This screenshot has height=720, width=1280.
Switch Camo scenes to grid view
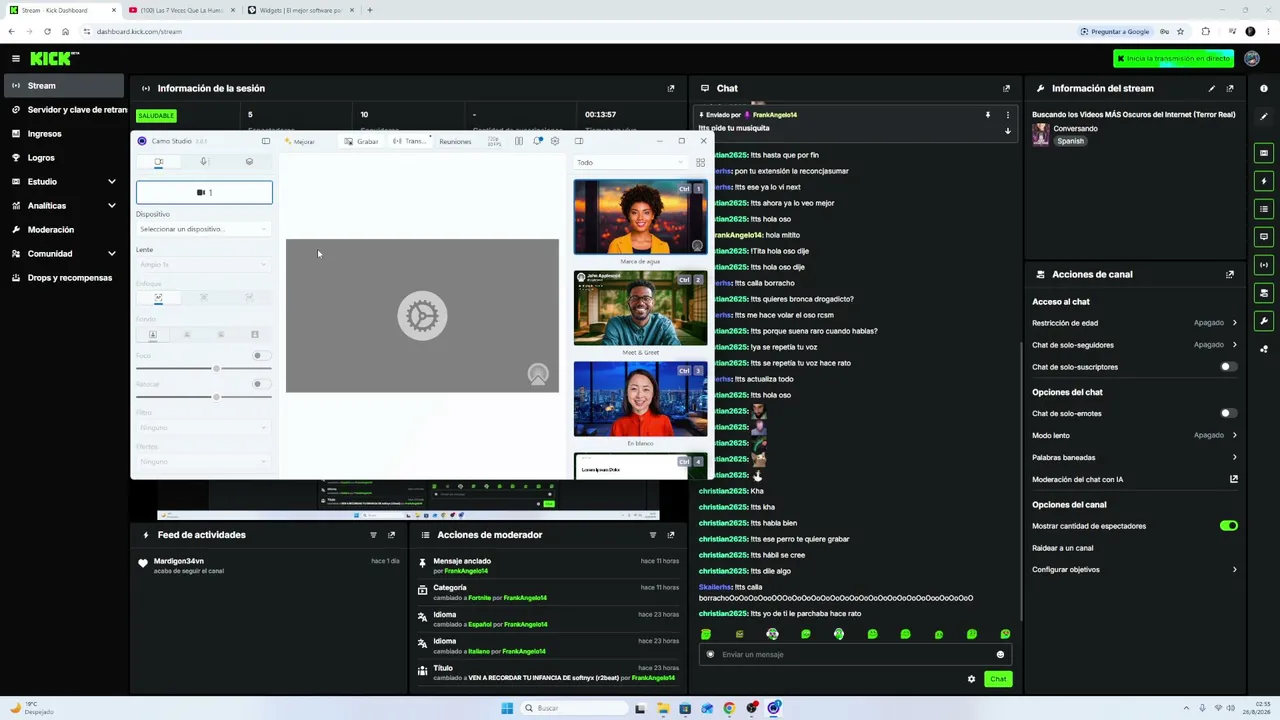pos(700,162)
